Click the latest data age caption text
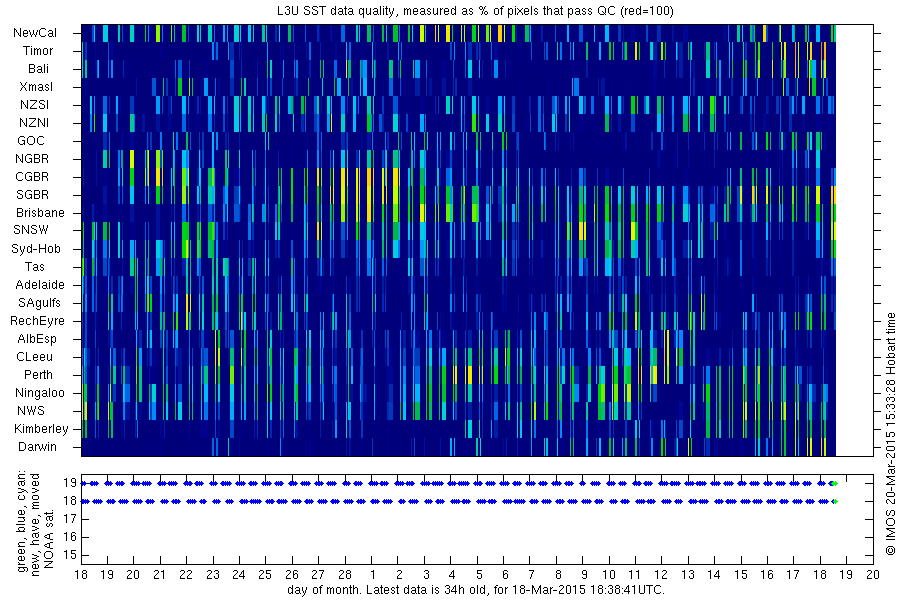 click(476, 590)
